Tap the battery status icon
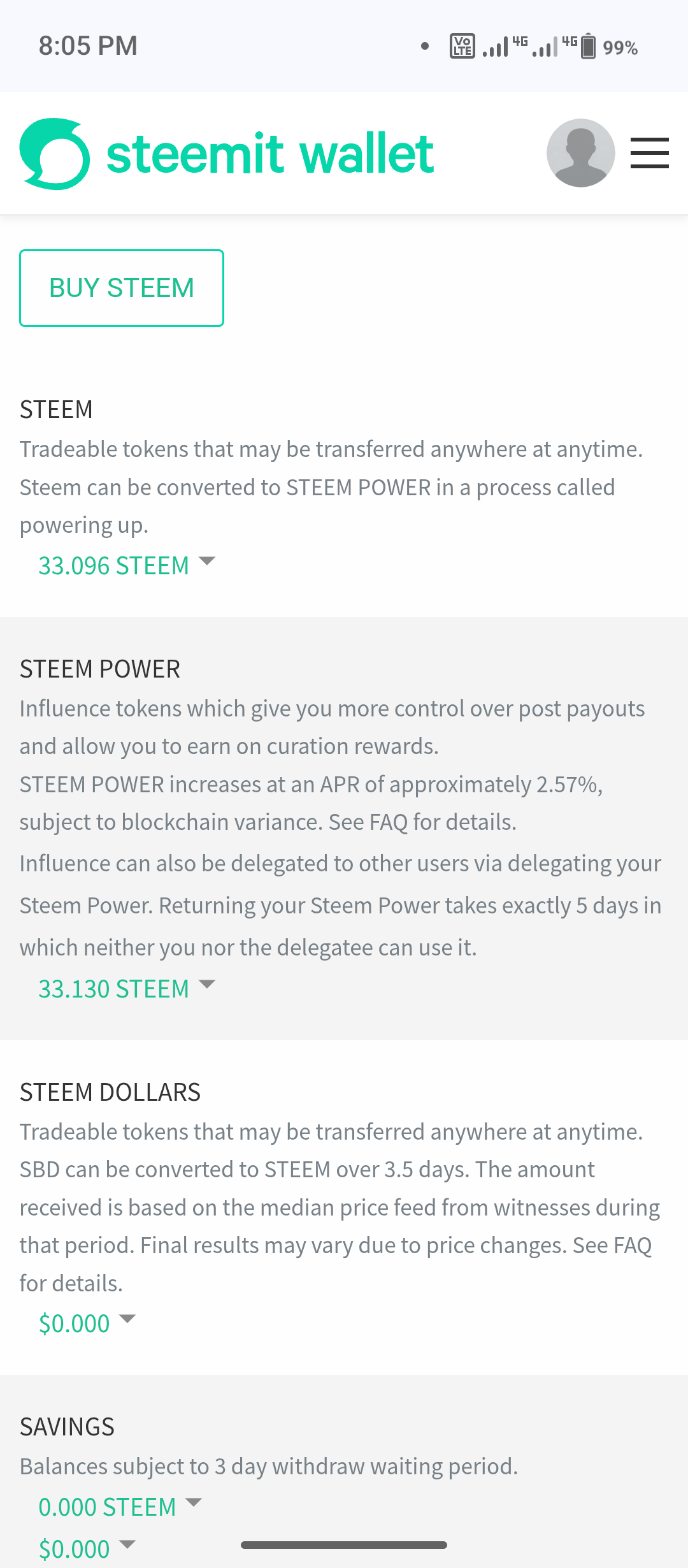688x1568 pixels. click(x=589, y=46)
